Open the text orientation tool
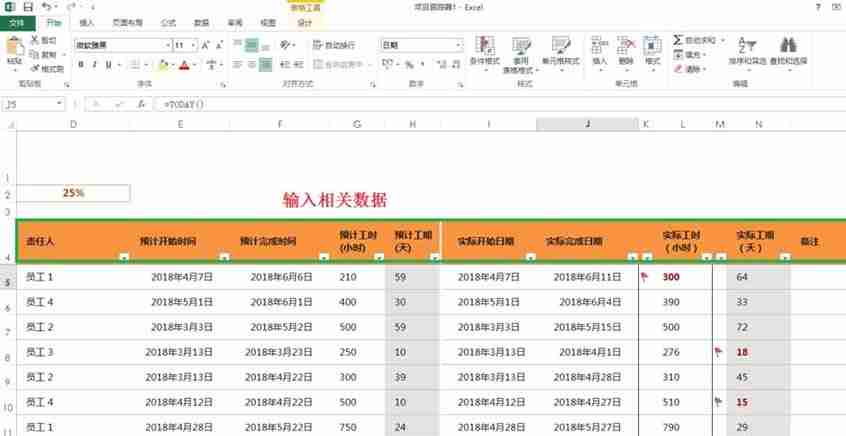 point(285,45)
